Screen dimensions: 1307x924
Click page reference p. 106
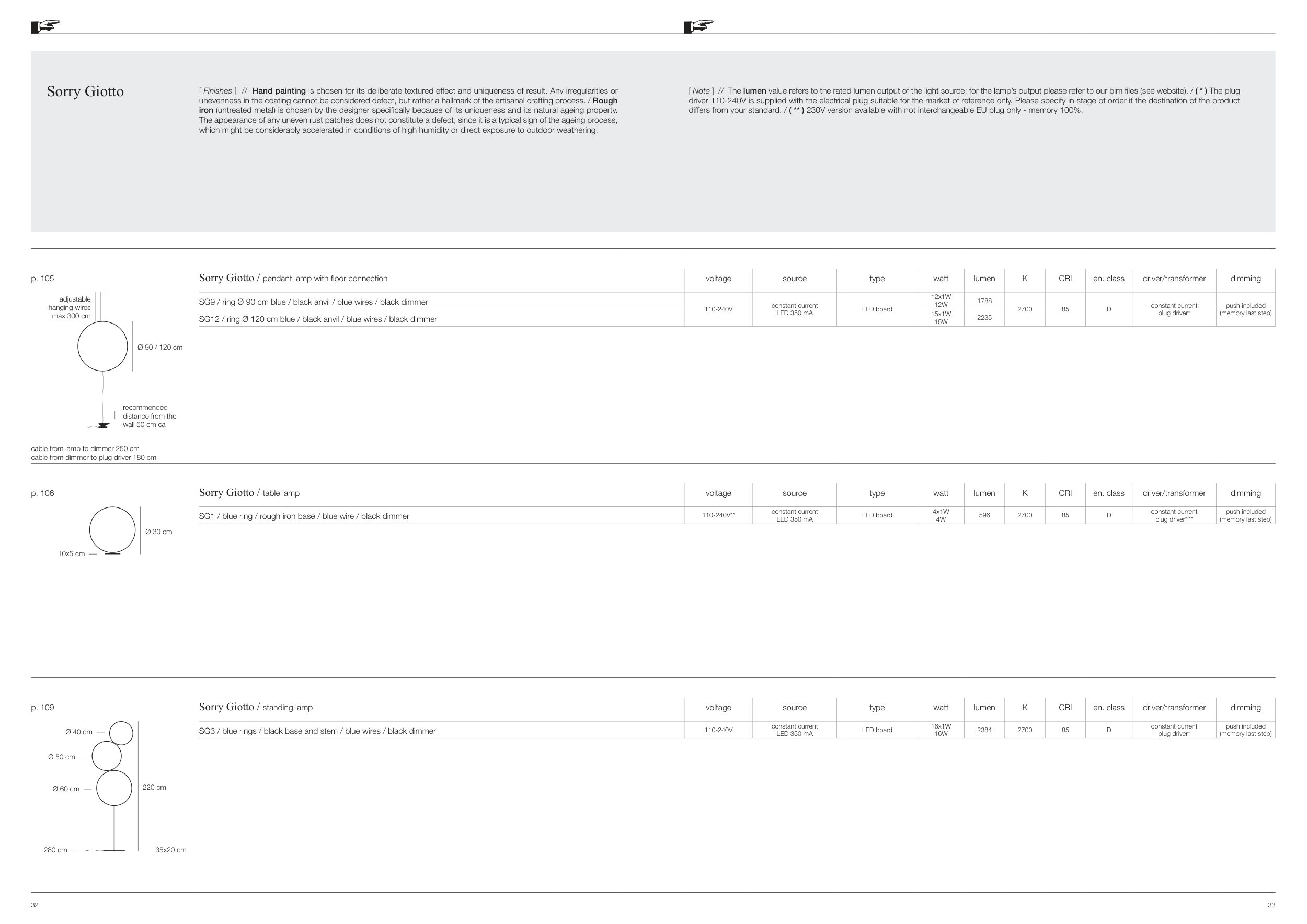[43, 493]
